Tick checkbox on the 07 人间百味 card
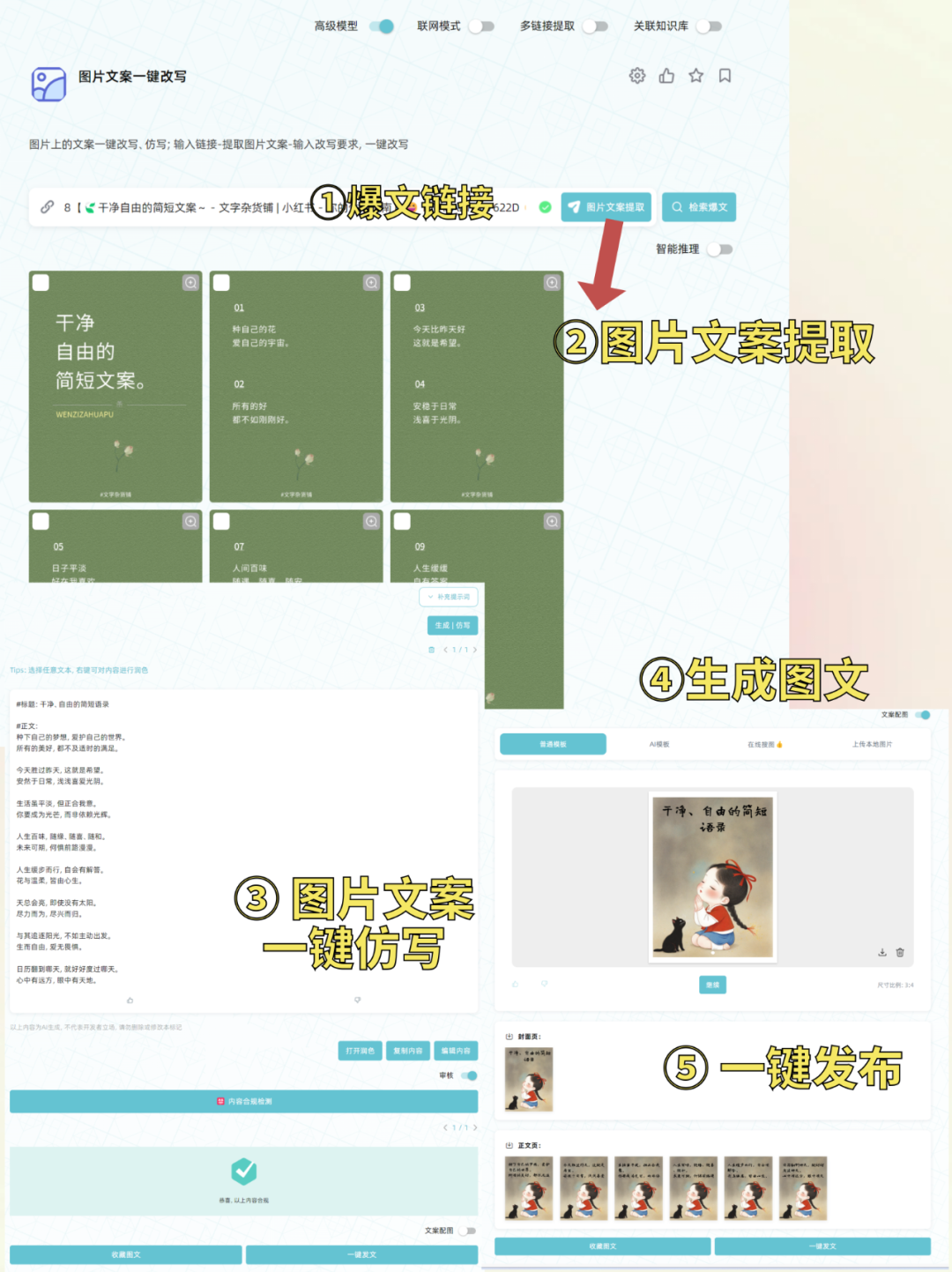Screen dimensions: 952x1272 pyautogui.click(x=221, y=521)
